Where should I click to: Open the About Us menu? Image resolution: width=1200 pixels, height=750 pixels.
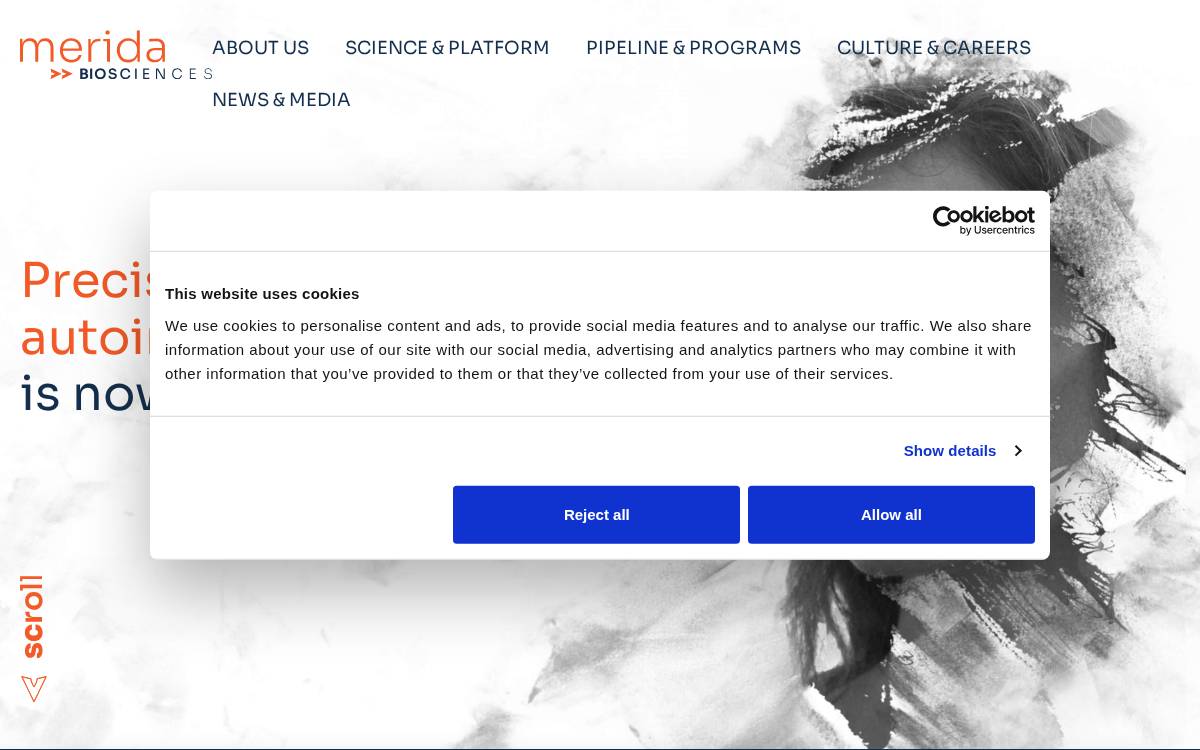tap(260, 48)
